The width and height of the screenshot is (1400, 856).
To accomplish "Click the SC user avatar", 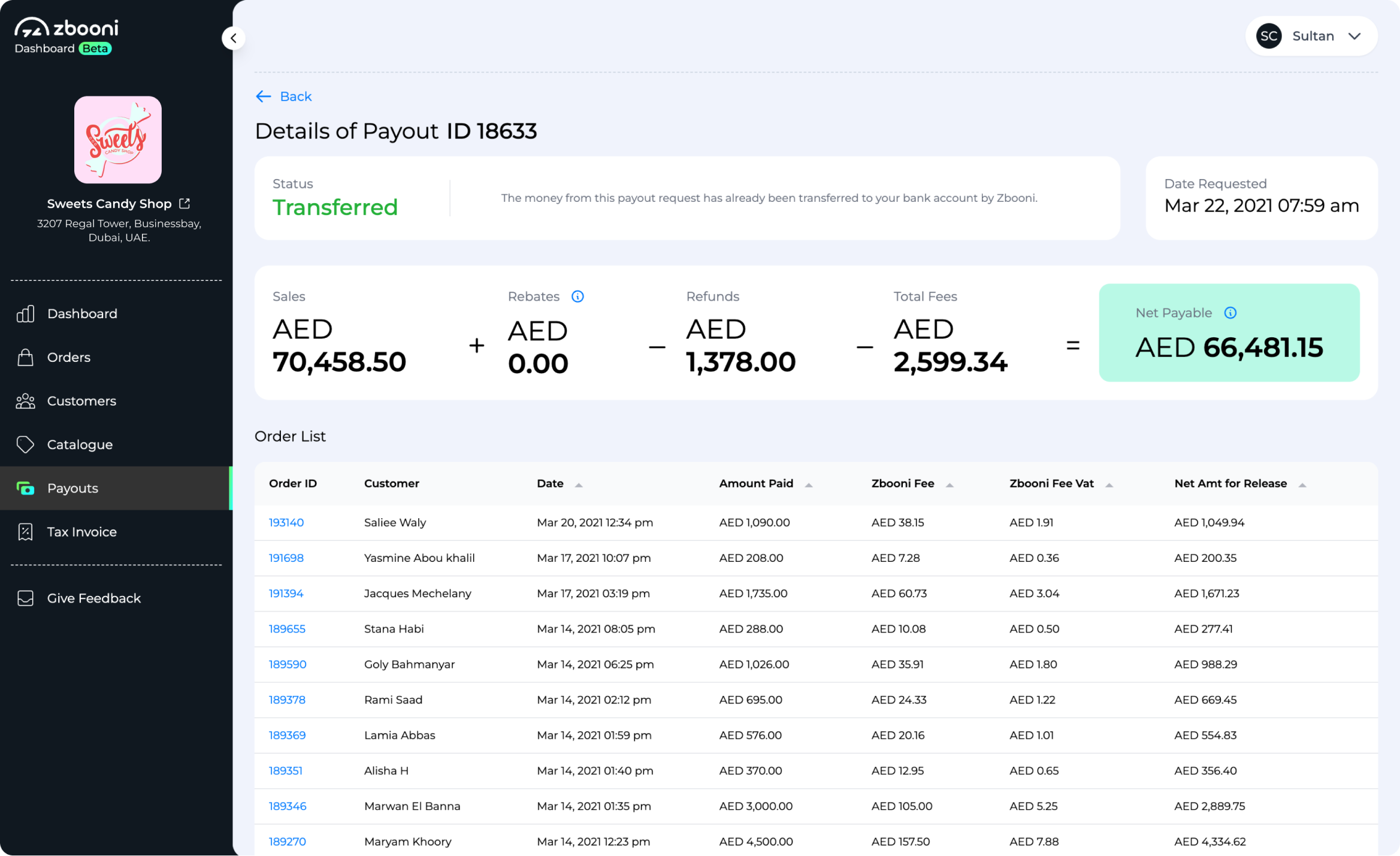I will [1268, 36].
